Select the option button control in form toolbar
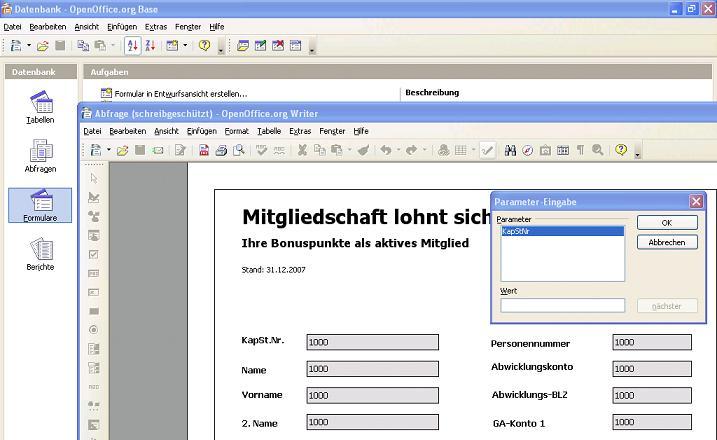717x440 pixels. click(x=94, y=330)
